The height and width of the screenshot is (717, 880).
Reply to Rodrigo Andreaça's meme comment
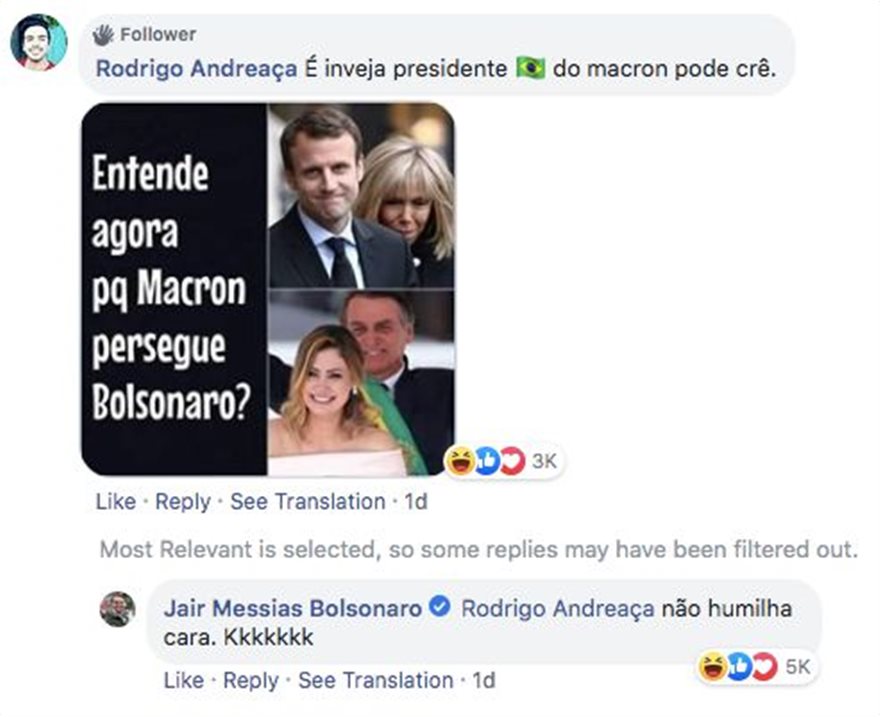[x=183, y=501]
